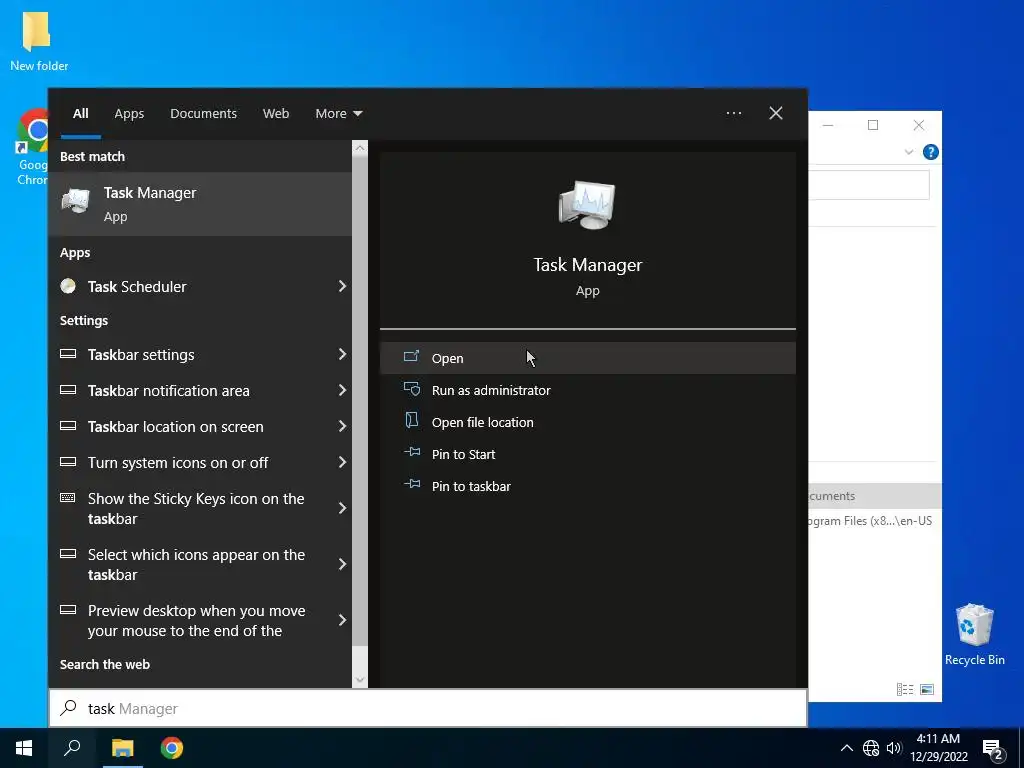1024x768 pixels.
Task: Click the Open action icon
Action: [x=411, y=357]
